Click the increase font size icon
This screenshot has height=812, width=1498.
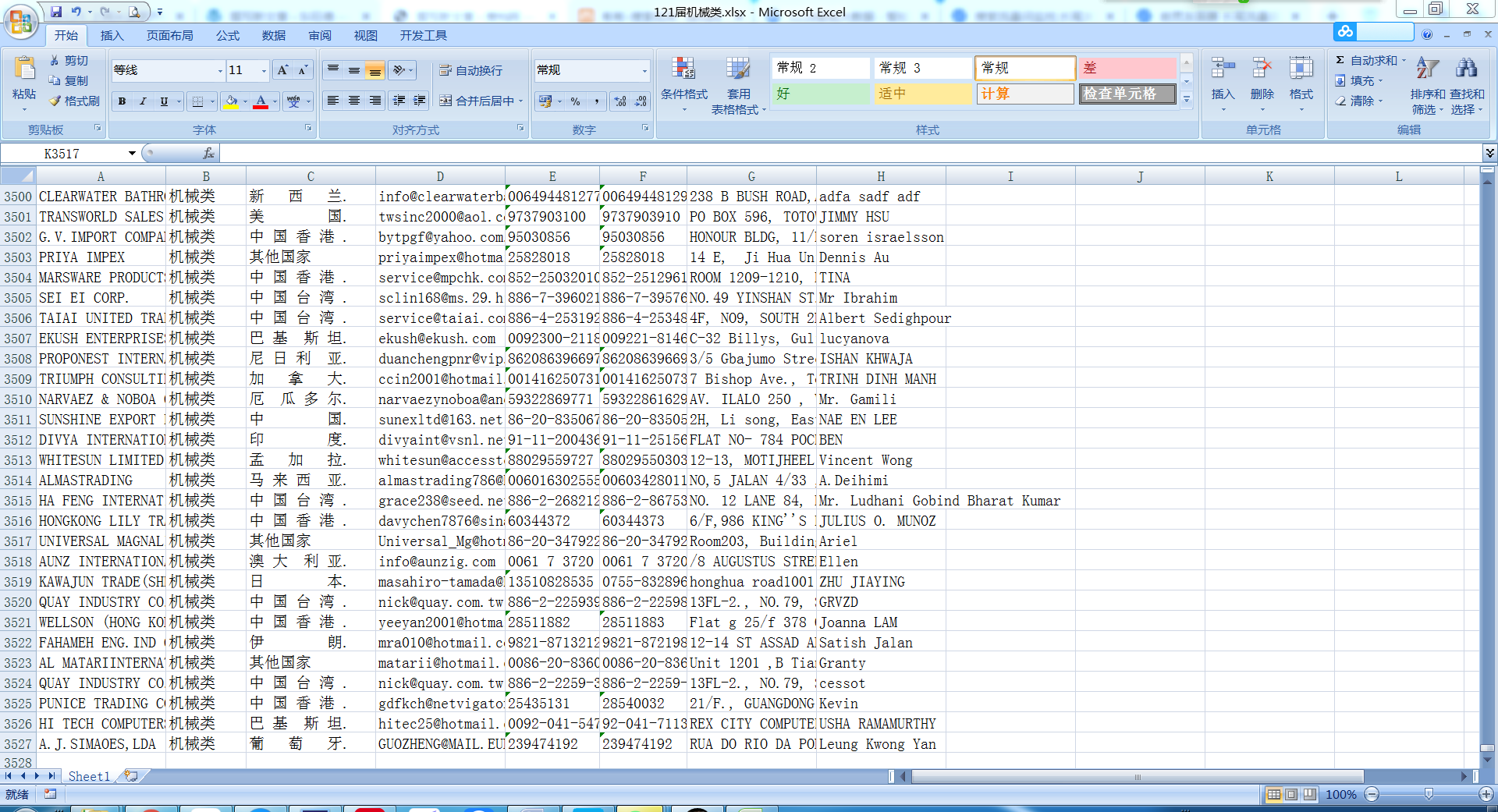click(x=282, y=70)
